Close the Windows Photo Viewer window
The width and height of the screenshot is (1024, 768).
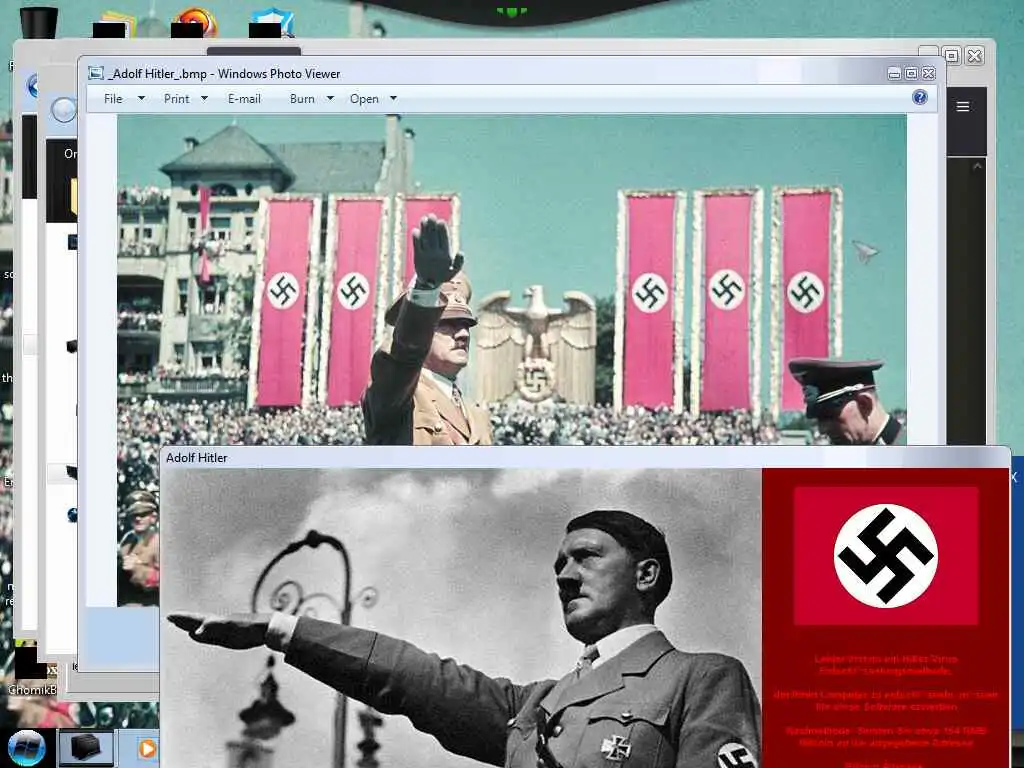pos(929,74)
